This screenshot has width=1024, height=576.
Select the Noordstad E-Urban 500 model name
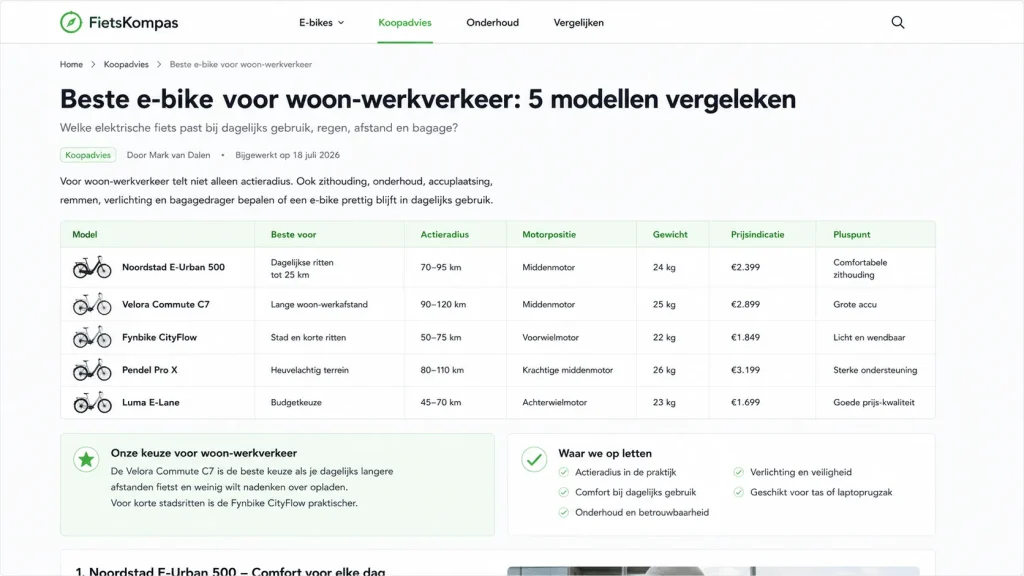click(173, 267)
